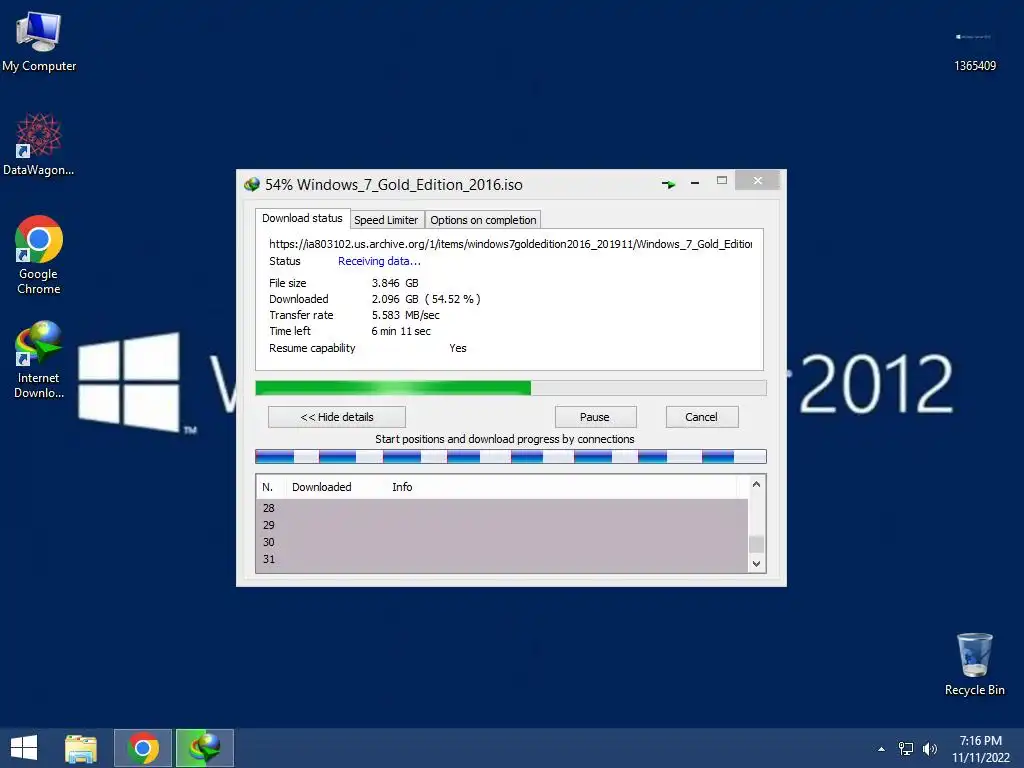
Task: Pause the download
Action: (x=595, y=417)
